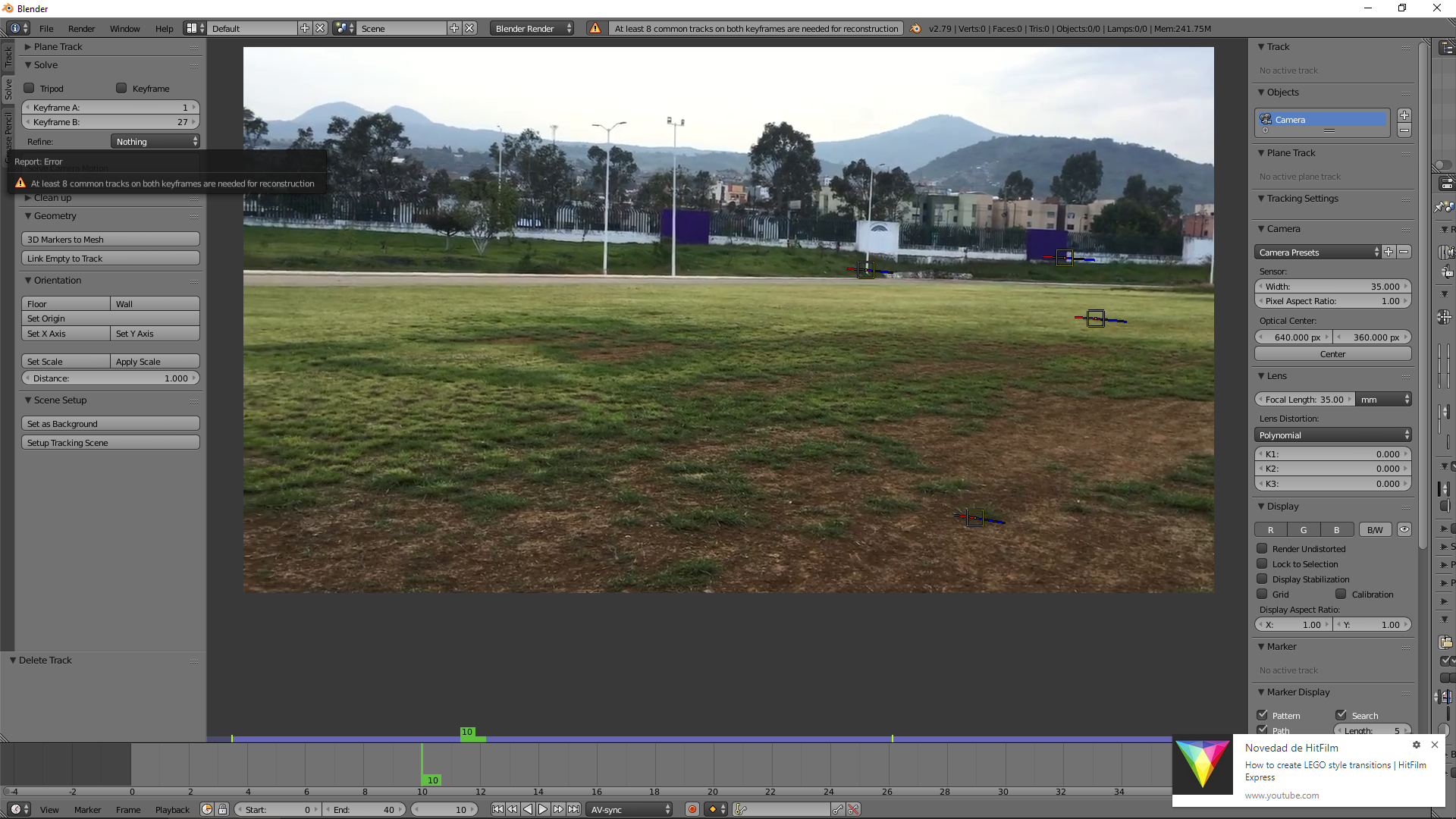Viewport: 1456px width, 819px height.
Task: Add a new tracking object with plus
Action: 1404,115
